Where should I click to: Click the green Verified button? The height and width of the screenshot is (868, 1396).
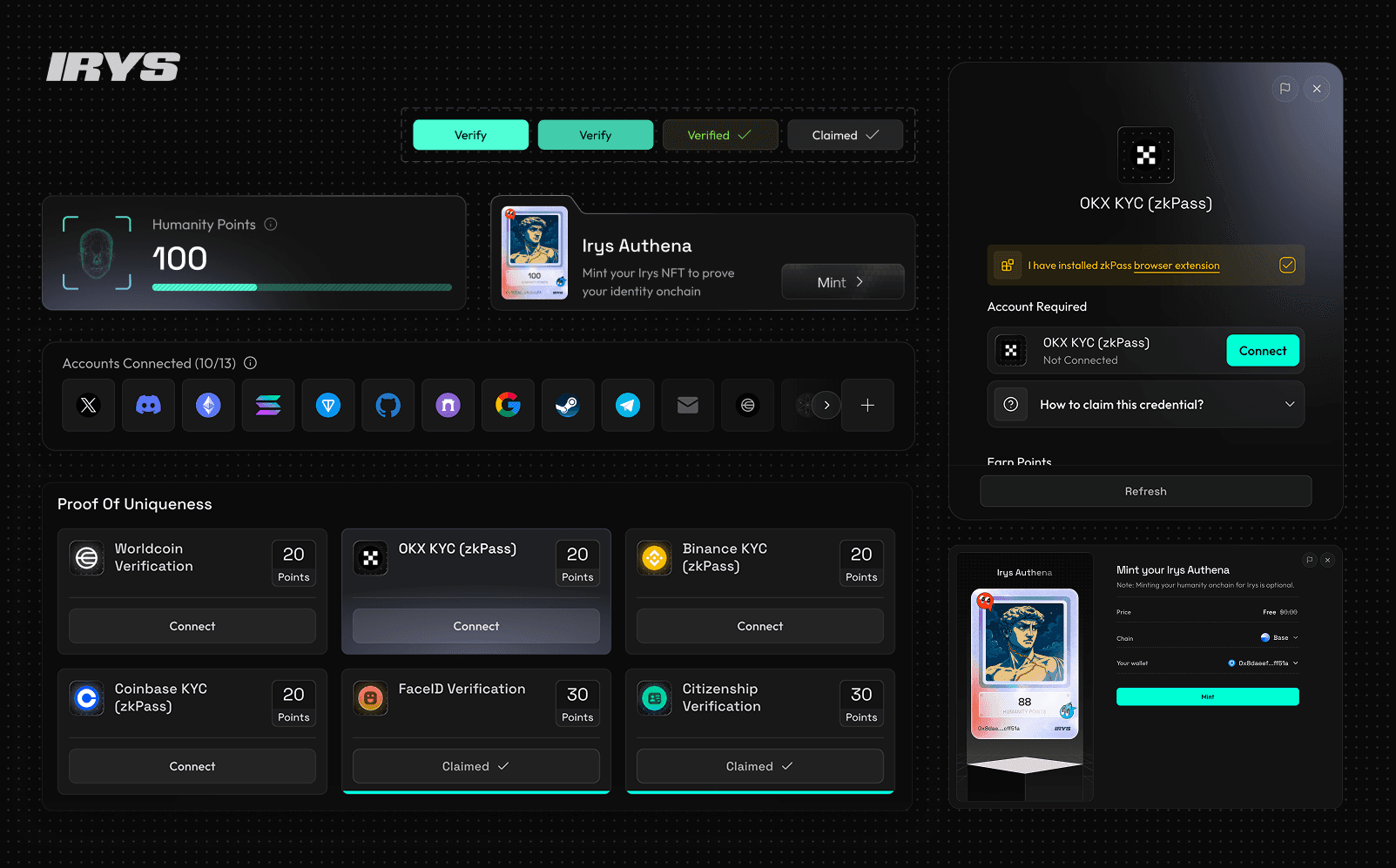click(720, 135)
